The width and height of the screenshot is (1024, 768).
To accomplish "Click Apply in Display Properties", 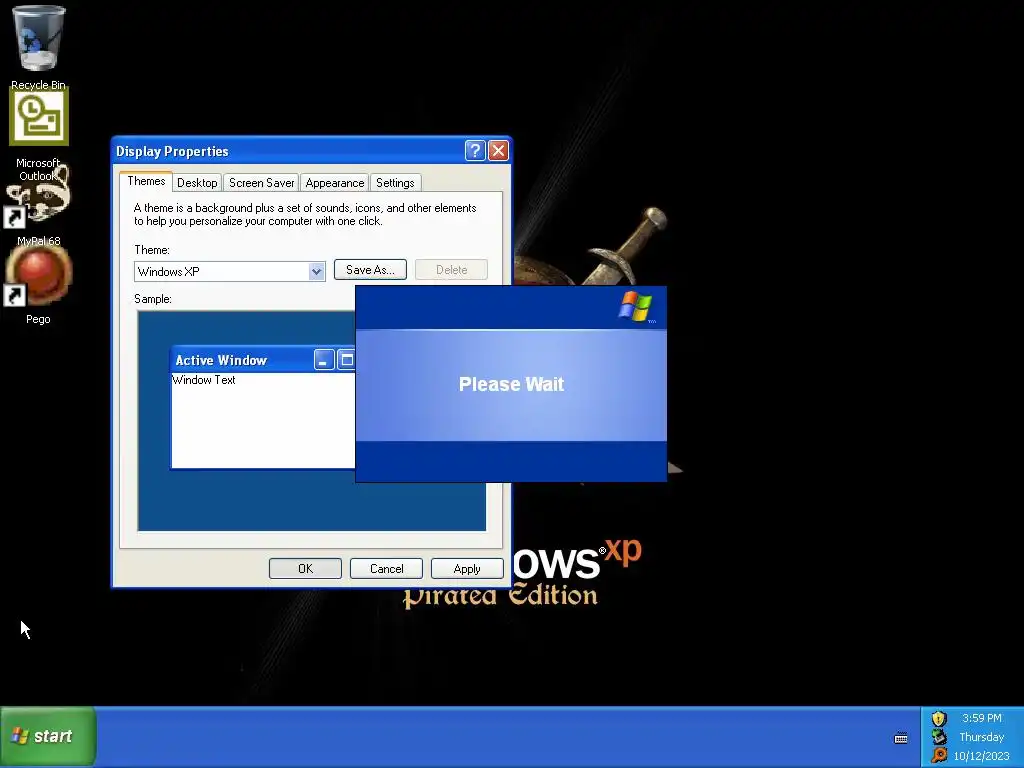I will click(467, 569).
